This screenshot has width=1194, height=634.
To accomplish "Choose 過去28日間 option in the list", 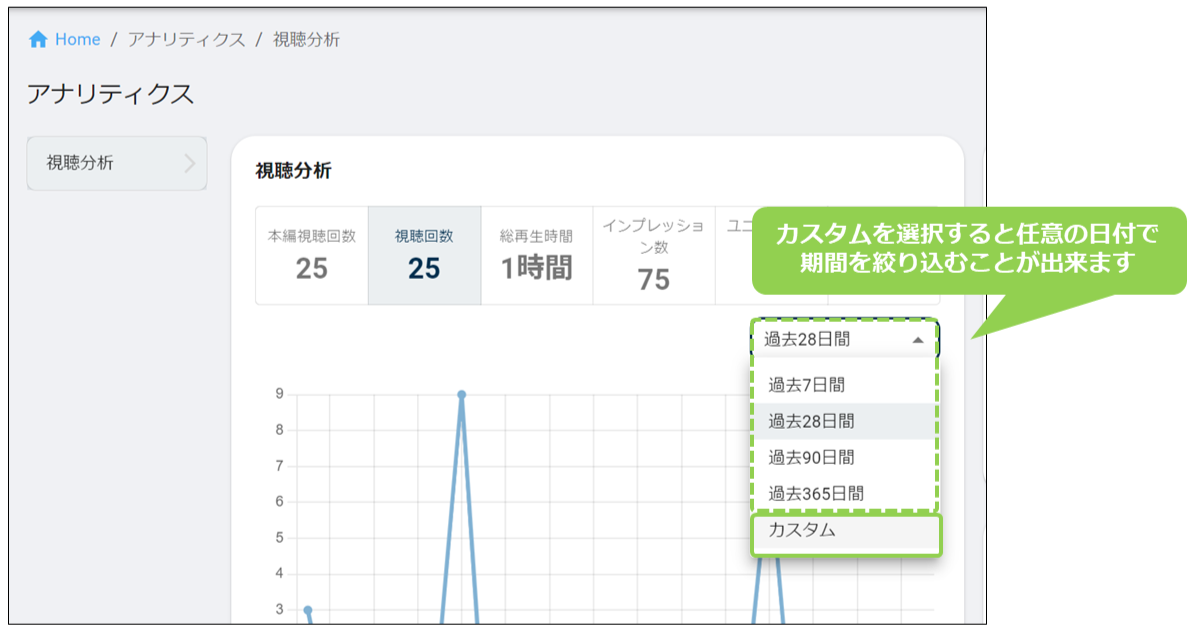I will pyautogui.click(x=844, y=421).
